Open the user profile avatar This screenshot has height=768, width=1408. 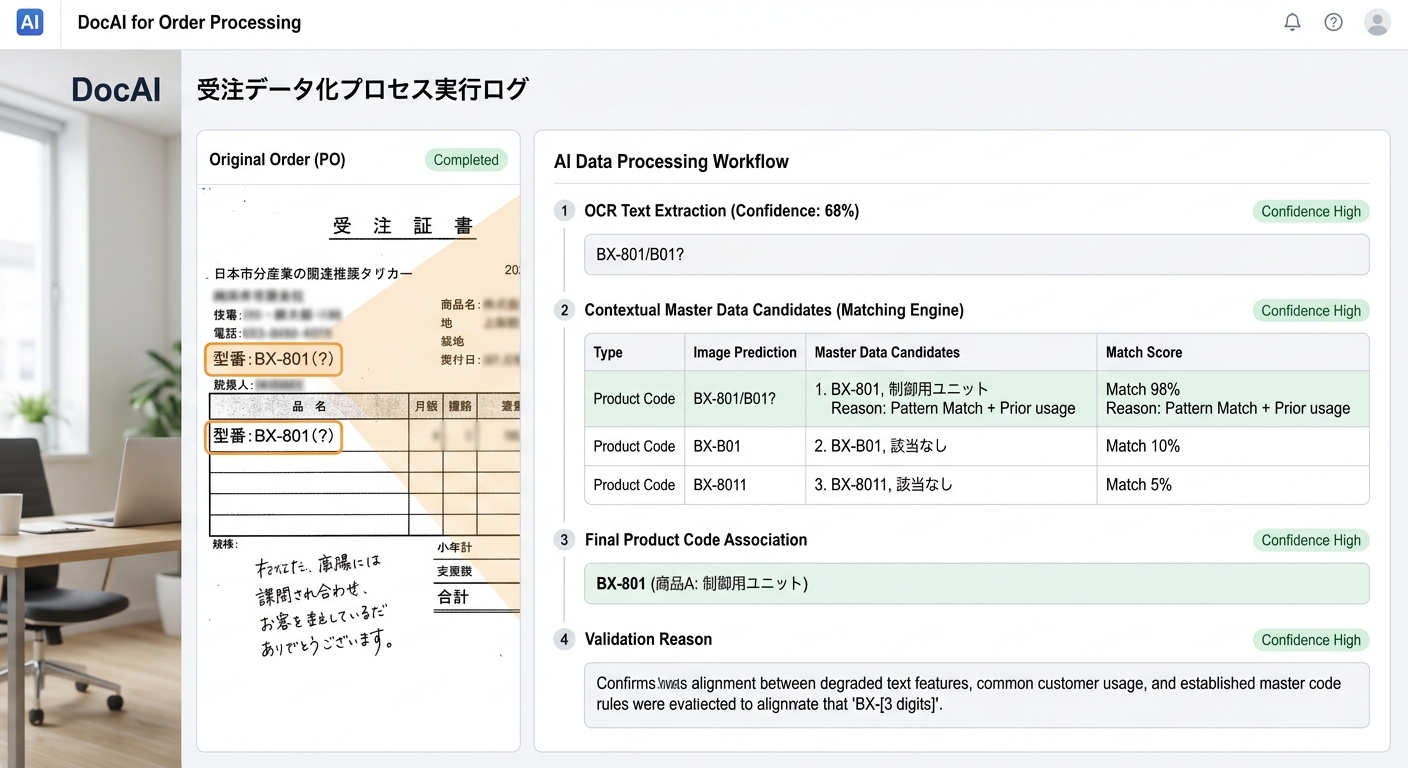pyautogui.click(x=1377, y=22)
